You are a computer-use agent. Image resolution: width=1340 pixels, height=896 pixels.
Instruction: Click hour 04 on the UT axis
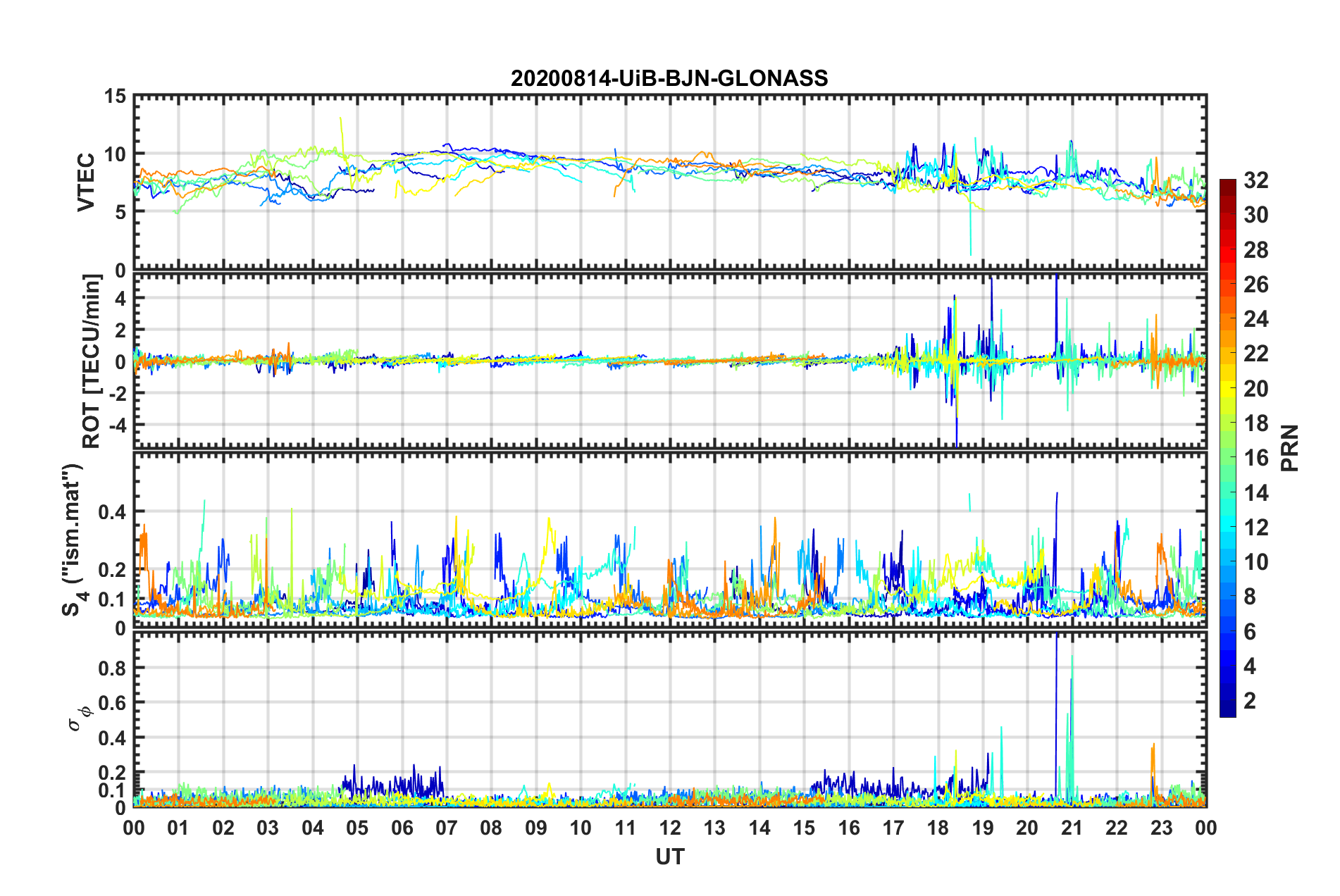[x=313, y=828]
